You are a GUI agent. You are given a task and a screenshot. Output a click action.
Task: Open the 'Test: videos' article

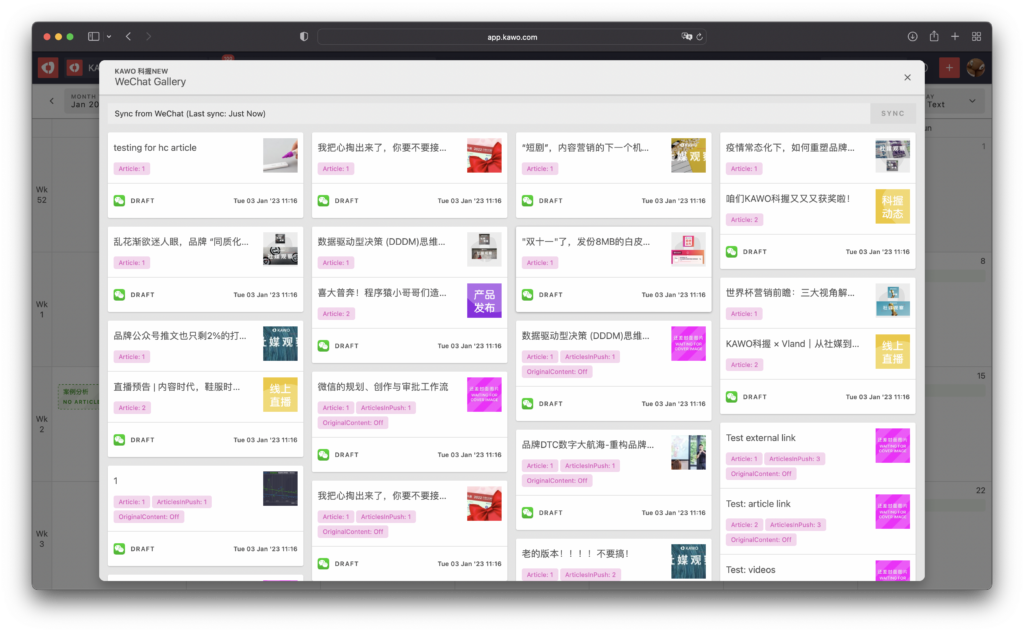click(x=750, y=569)
